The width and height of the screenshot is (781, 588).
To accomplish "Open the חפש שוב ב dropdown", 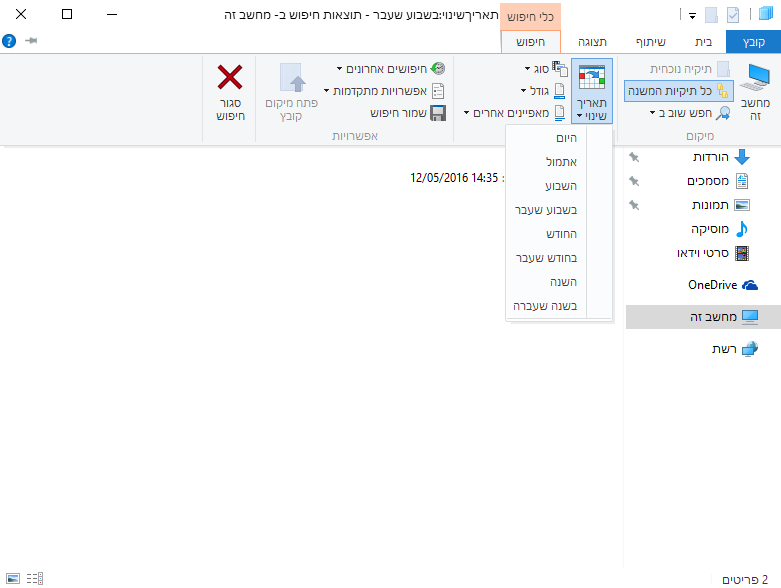I will click(690, 113).
